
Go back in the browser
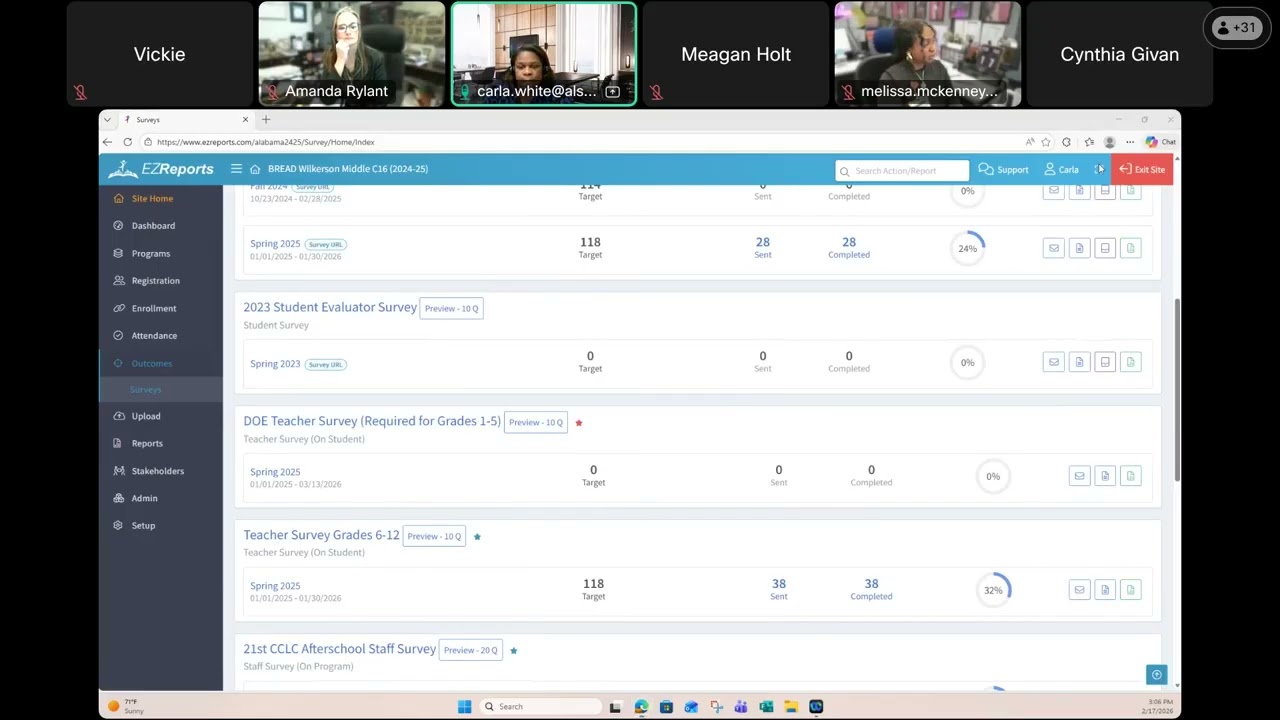(x=108, y=142)
